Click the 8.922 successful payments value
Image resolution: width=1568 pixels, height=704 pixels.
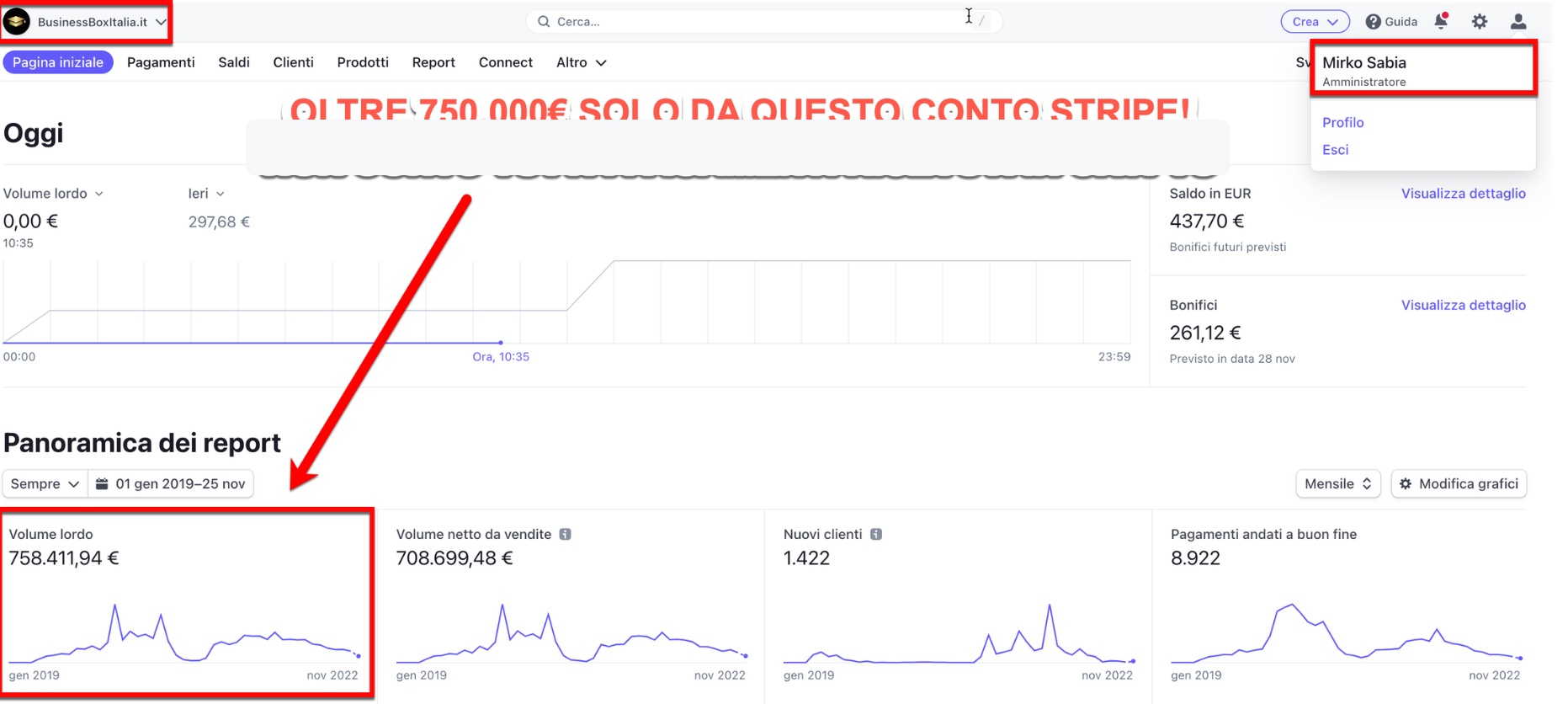point(1195,557)
